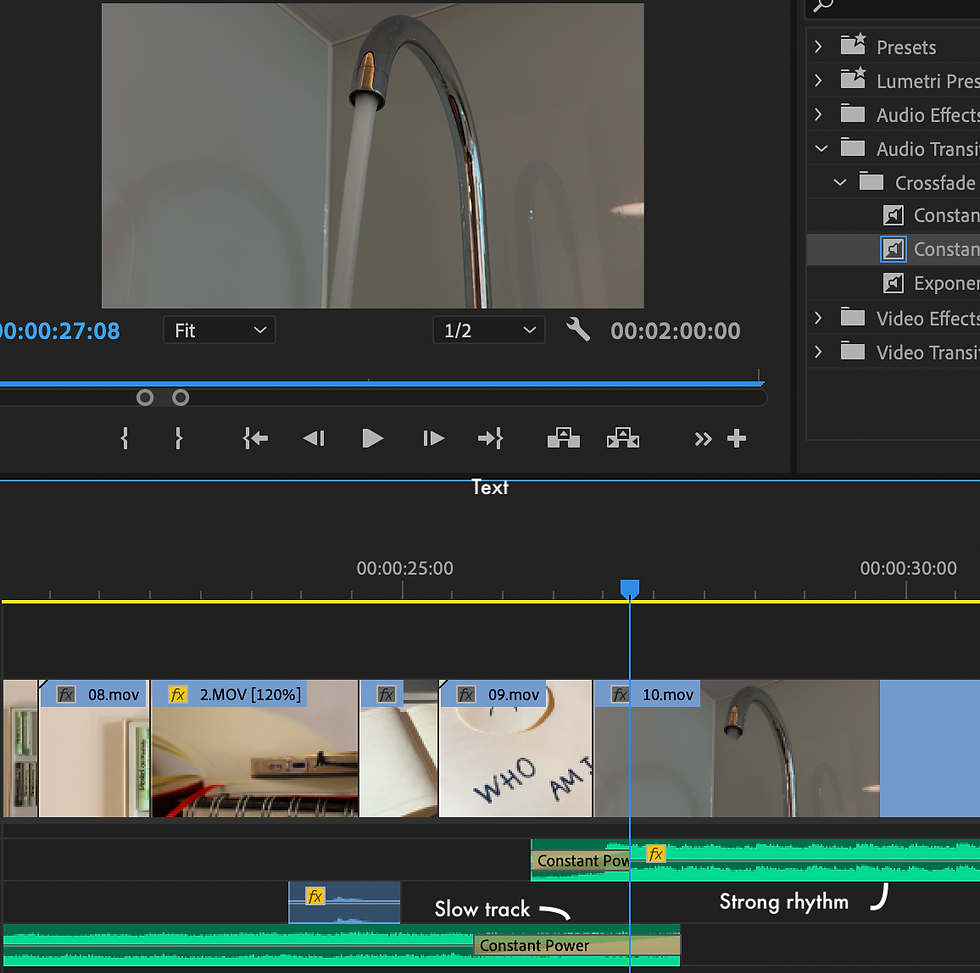The width and height of the screenshot is (980, 973).
Task: Select the Audio Effects folder icon
Action: (x=853, y=114)
